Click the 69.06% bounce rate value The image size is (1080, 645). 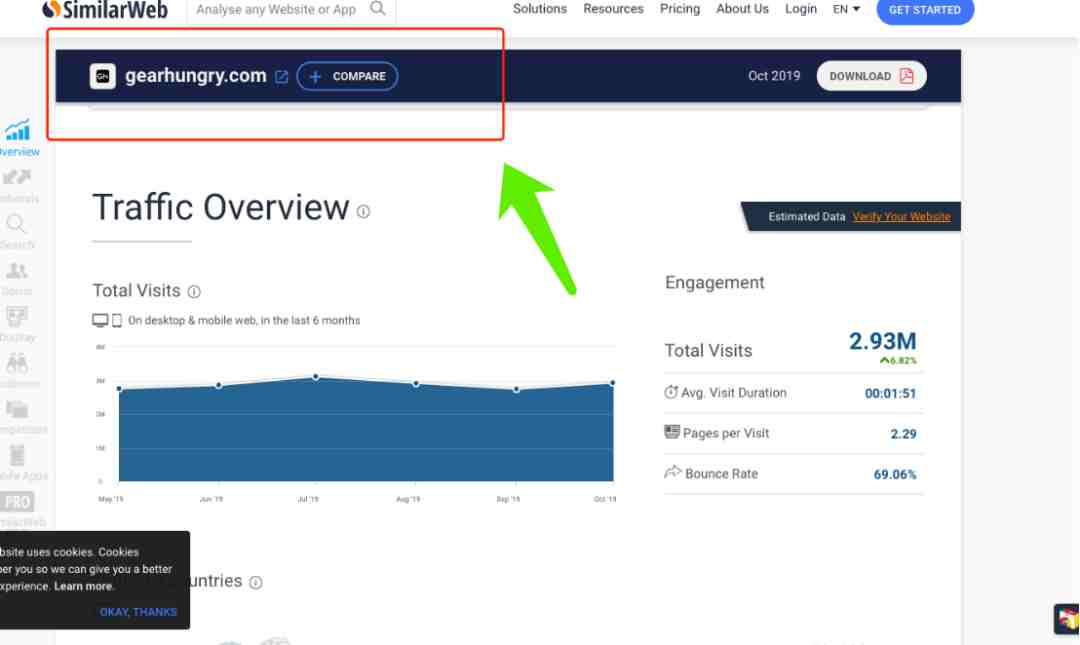895,474
